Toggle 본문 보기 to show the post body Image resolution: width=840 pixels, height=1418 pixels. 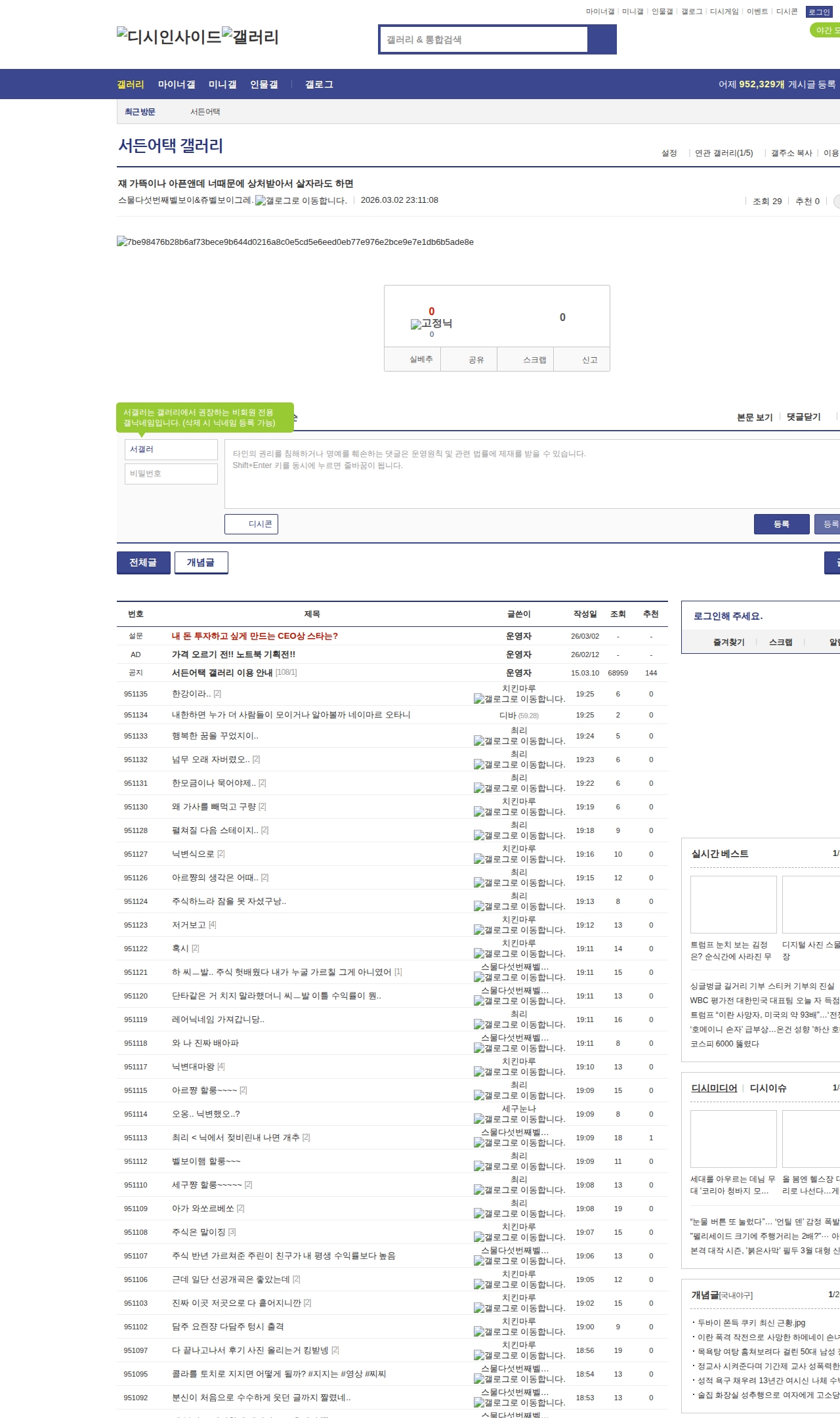pyautogui.click(x=755, y=417)
